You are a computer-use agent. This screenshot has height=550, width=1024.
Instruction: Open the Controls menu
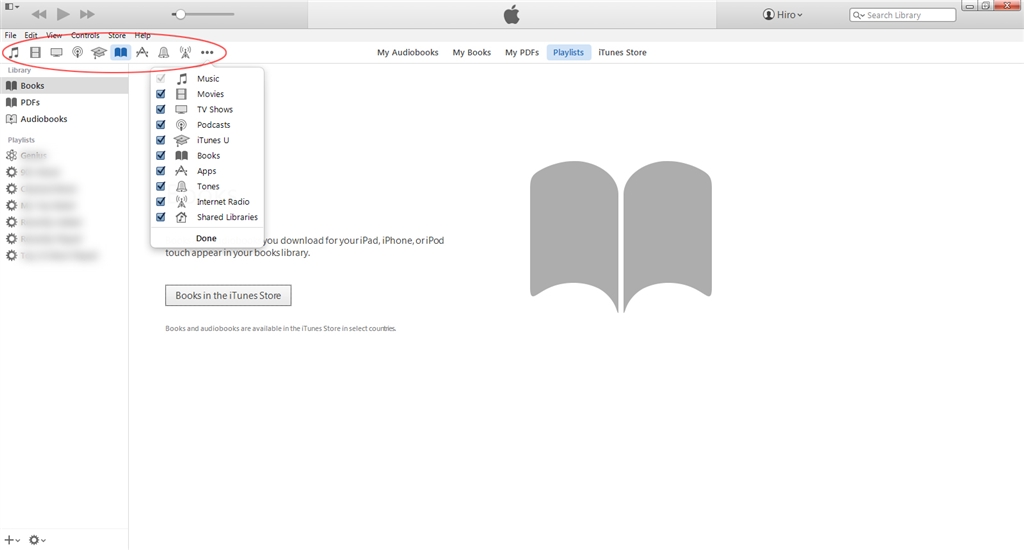tap(85, 35)
